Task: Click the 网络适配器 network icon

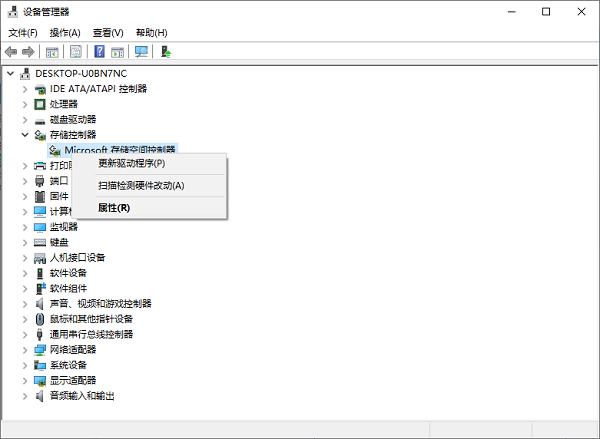Action: point(40,350)
